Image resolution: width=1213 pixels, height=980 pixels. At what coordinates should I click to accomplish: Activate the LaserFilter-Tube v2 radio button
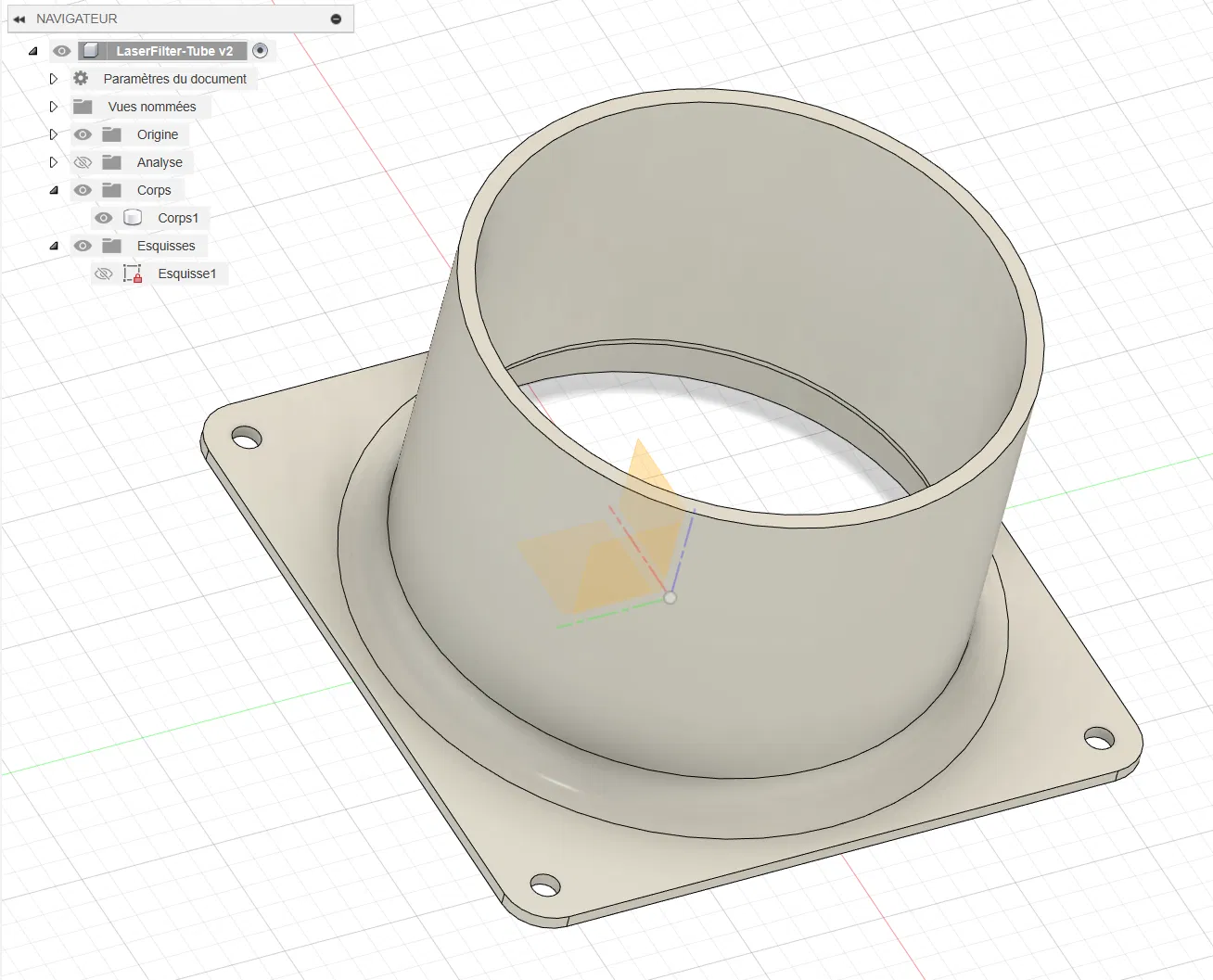click(x=261, y=50)
